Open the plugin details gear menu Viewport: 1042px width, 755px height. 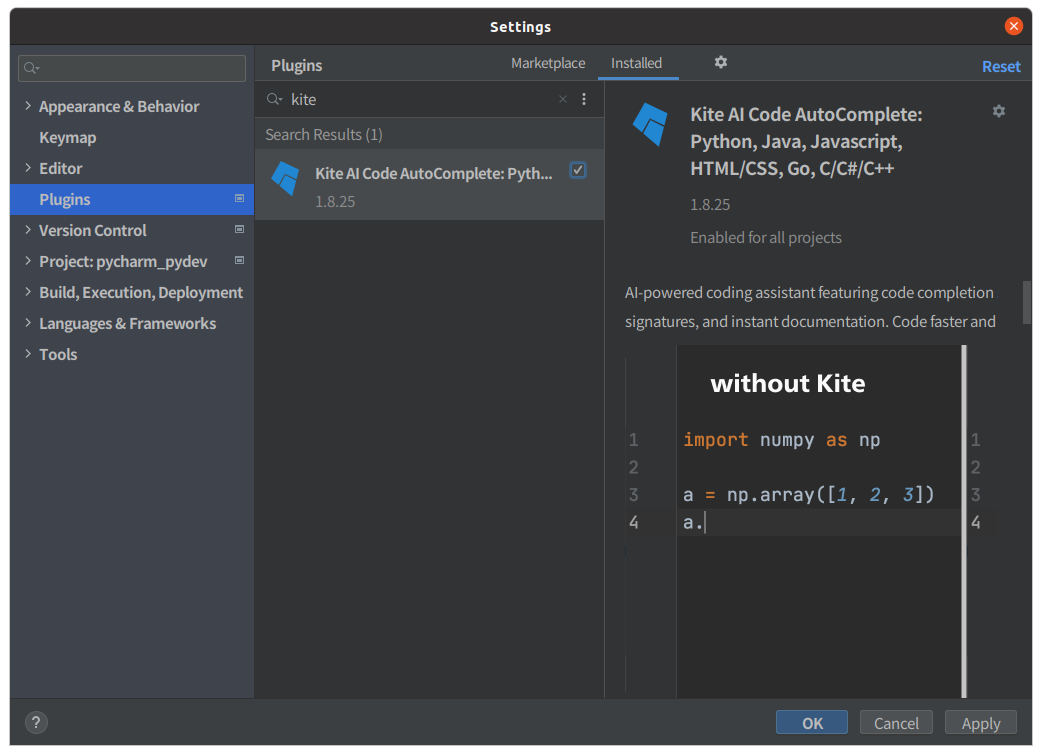998,111
